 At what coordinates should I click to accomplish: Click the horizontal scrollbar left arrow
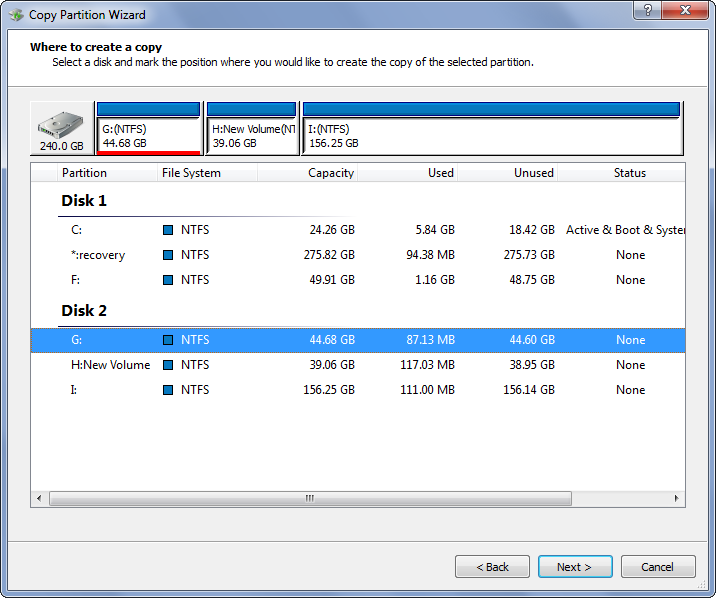point(39,498)
